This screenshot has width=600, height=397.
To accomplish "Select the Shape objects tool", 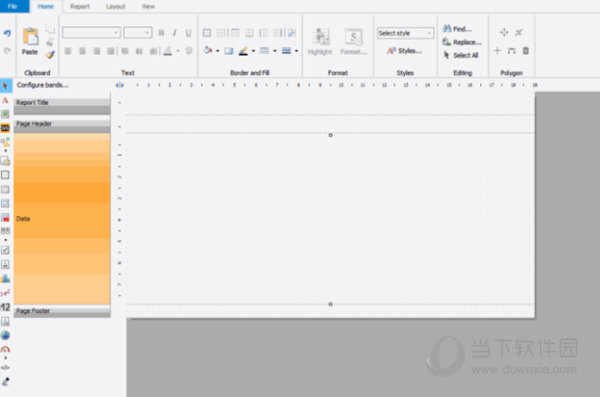I will coord(5,142).
